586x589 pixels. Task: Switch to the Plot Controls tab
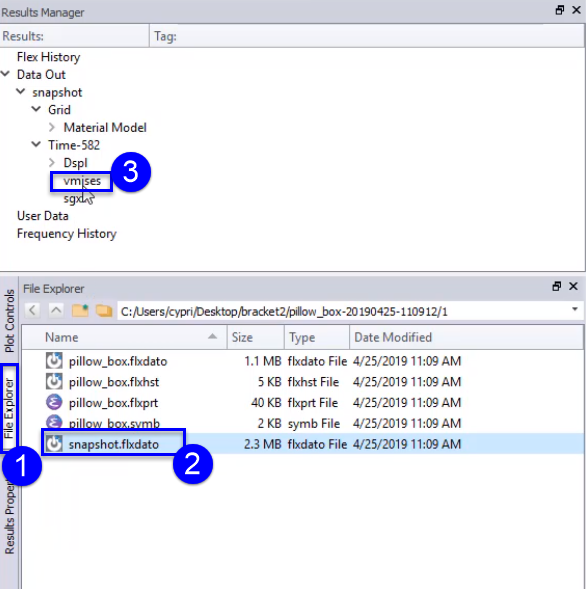coord(9,320)
